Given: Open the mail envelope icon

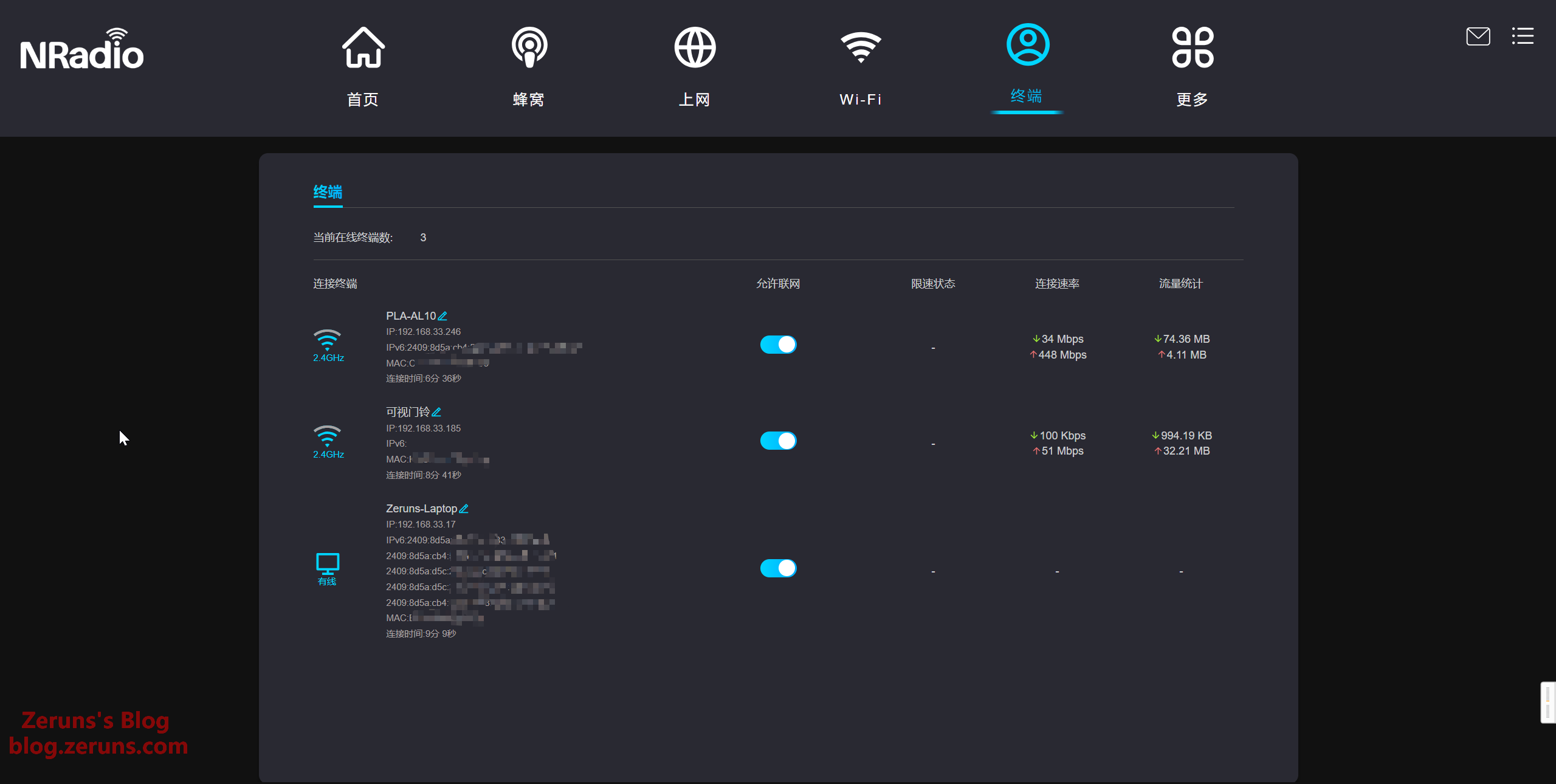Looking at the screenshot, I should point(1478,36).
